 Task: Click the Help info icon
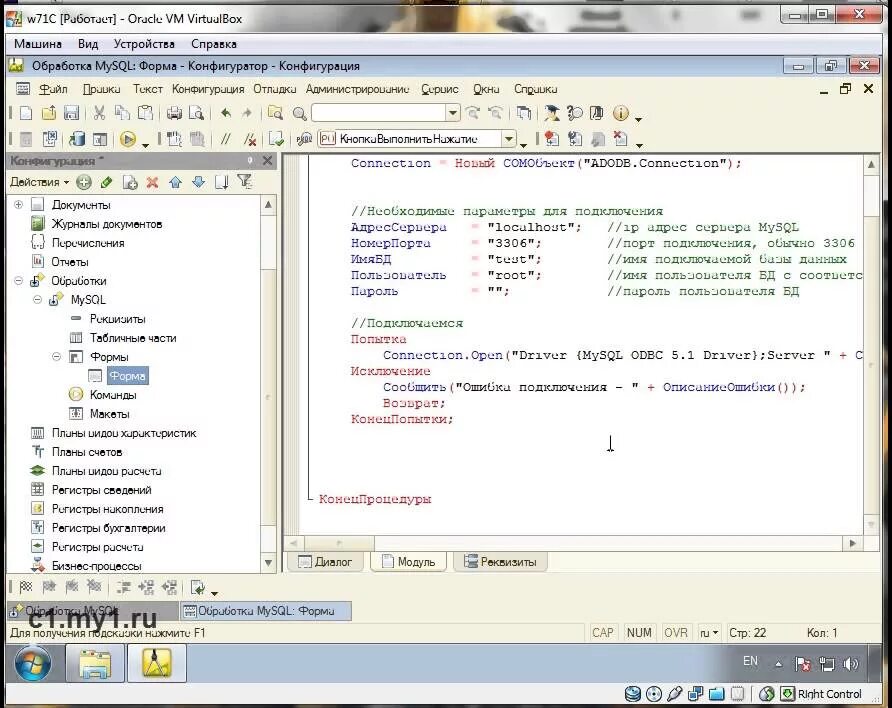(621, 113)
